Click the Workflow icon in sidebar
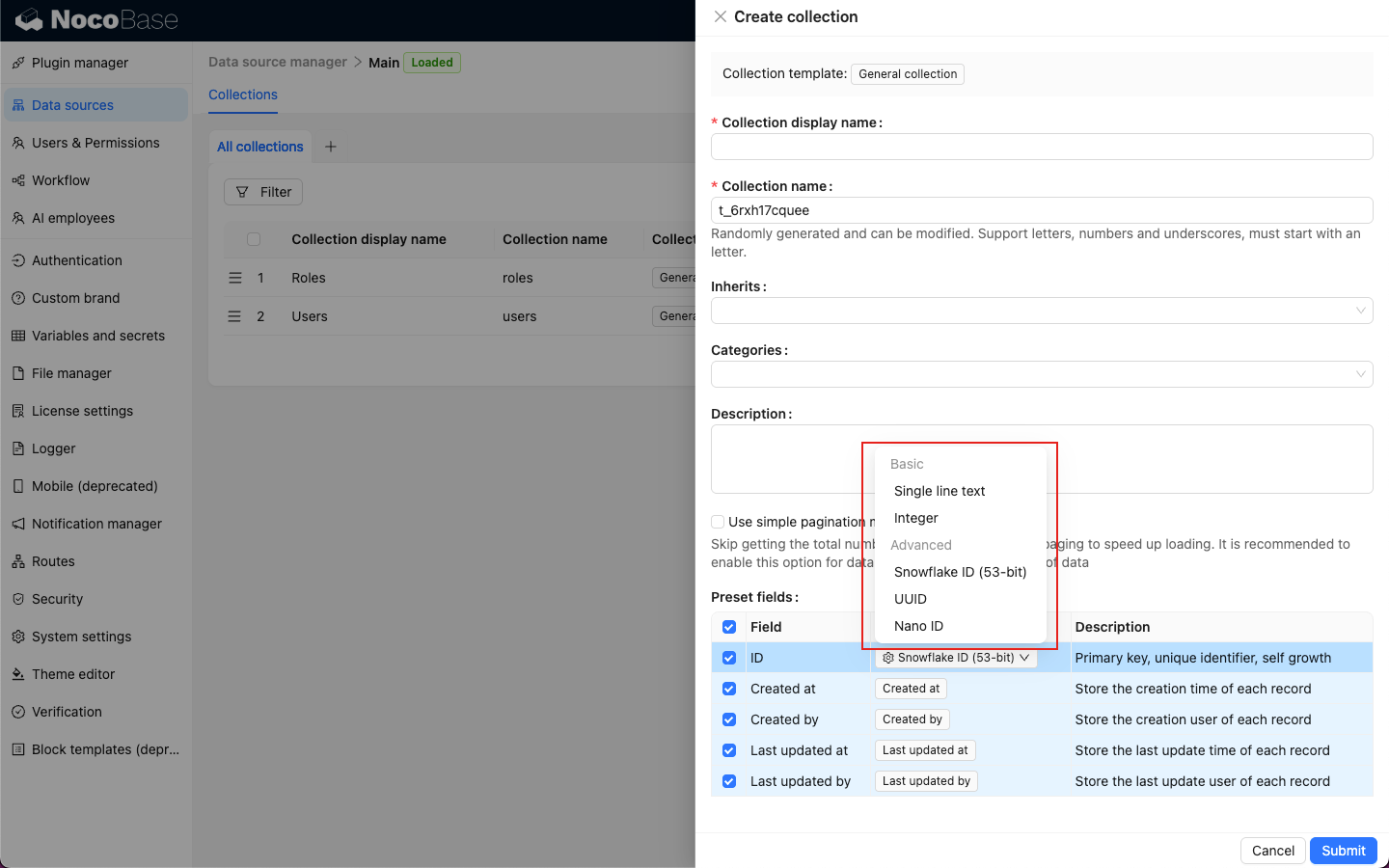1389x868 pixels. (18, 180)
